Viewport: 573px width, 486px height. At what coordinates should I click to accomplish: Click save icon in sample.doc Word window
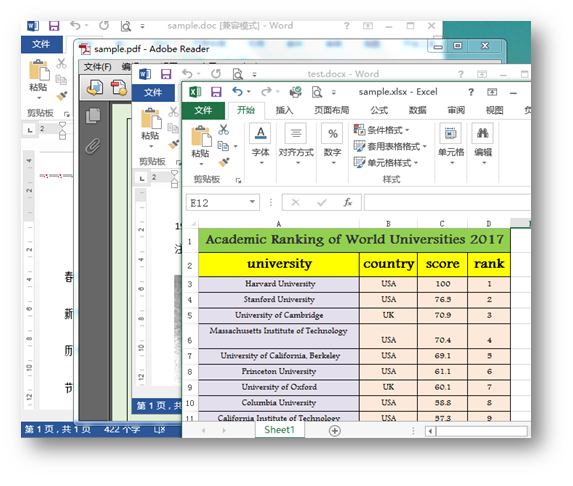coord(54,26)
